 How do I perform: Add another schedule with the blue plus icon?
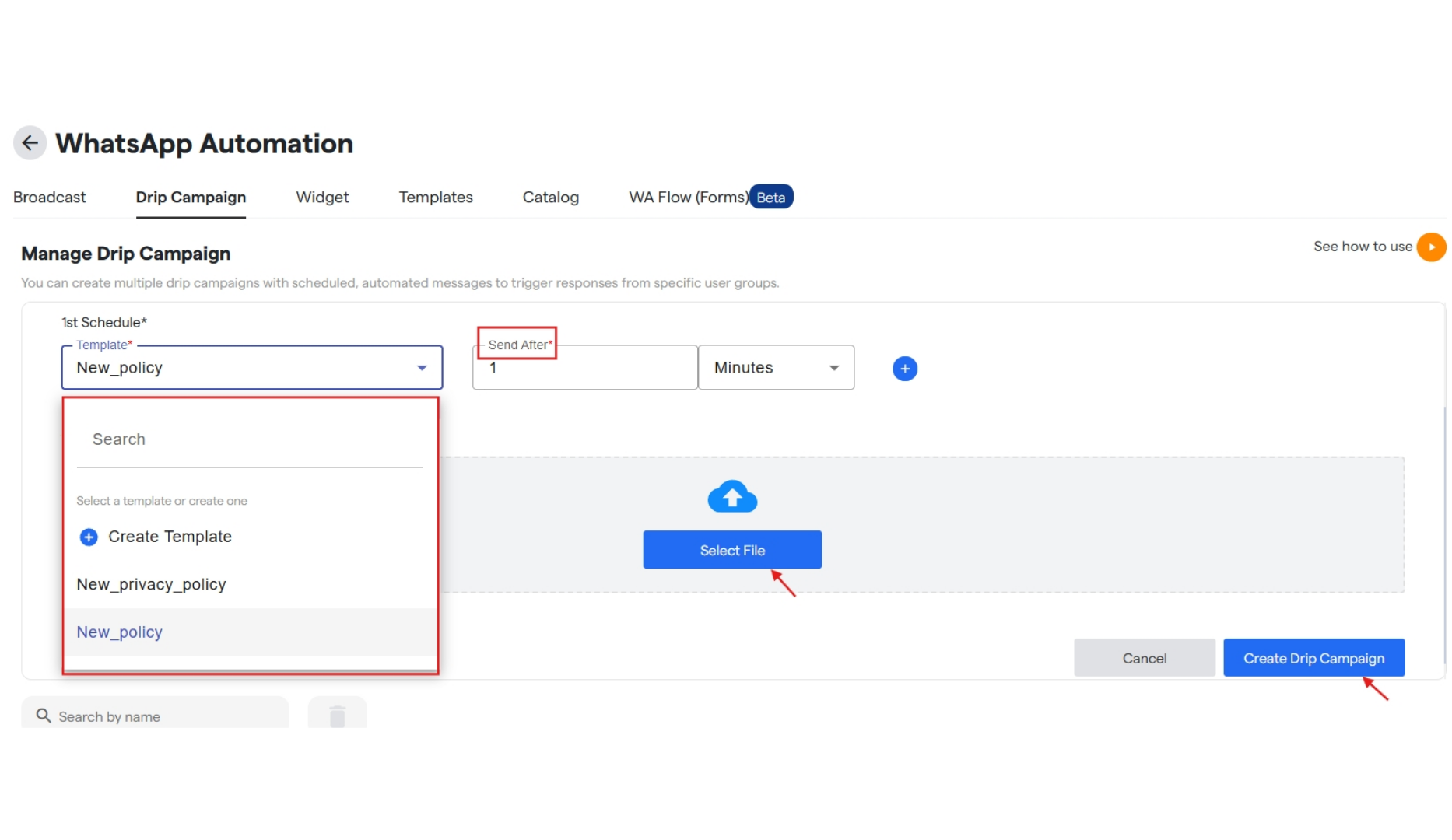pos(904,369)
